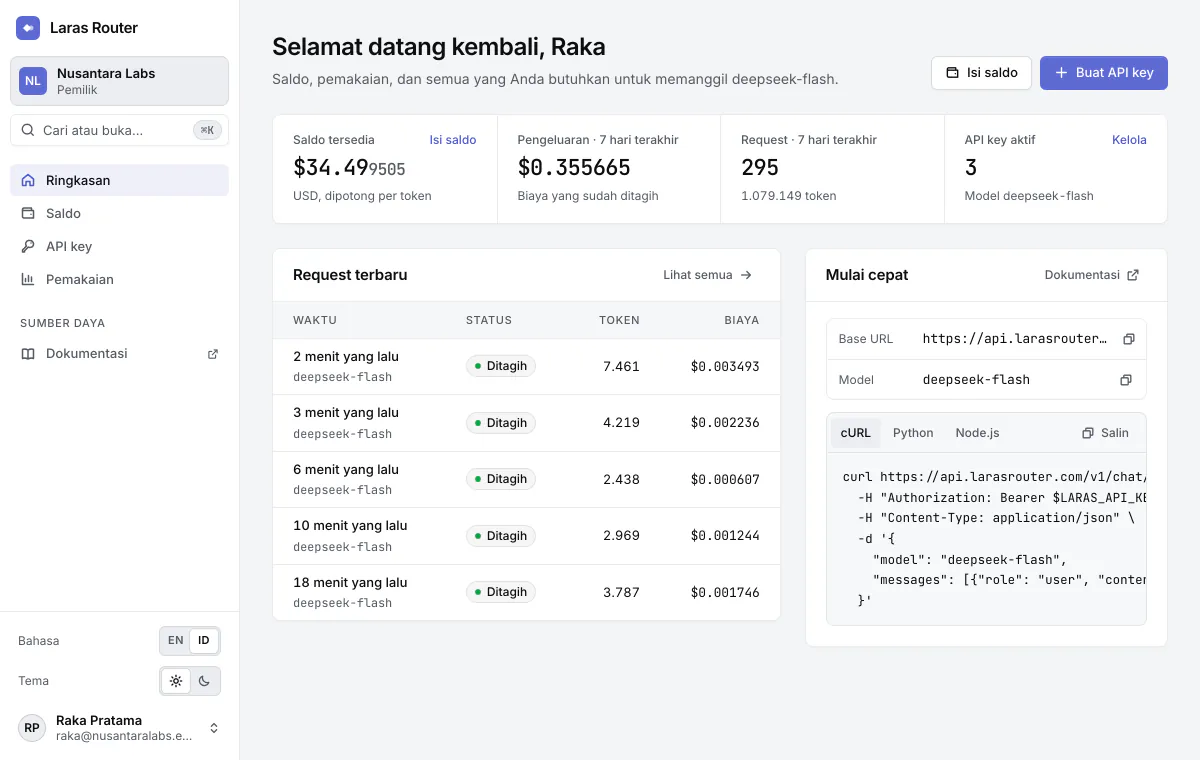Viewport: 1200px width, 760px height.
Task: Click the spend value $0.355665
Action: pyautogui.click(x=574, y=168)
